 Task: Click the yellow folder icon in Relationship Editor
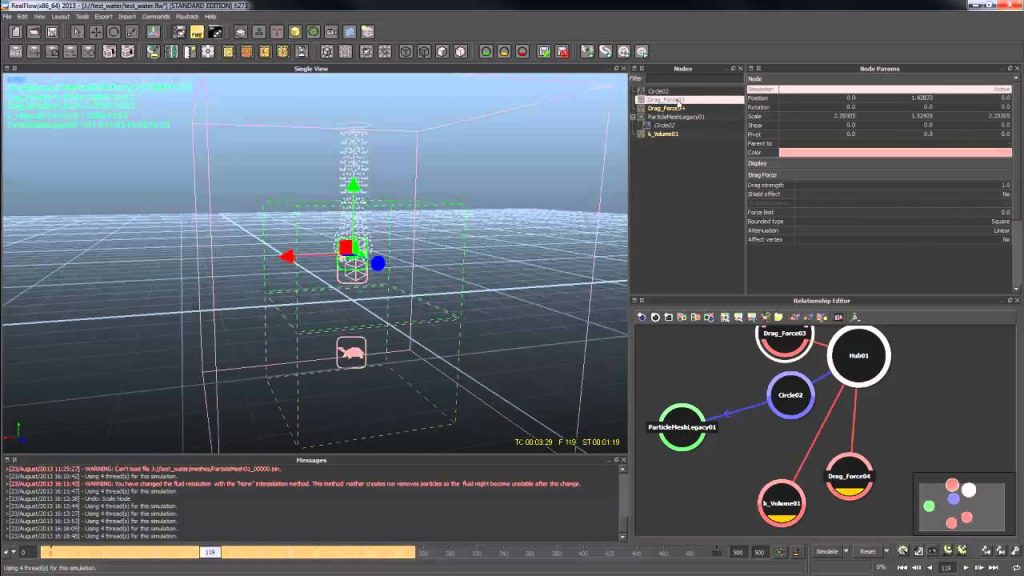coord(778,317)
